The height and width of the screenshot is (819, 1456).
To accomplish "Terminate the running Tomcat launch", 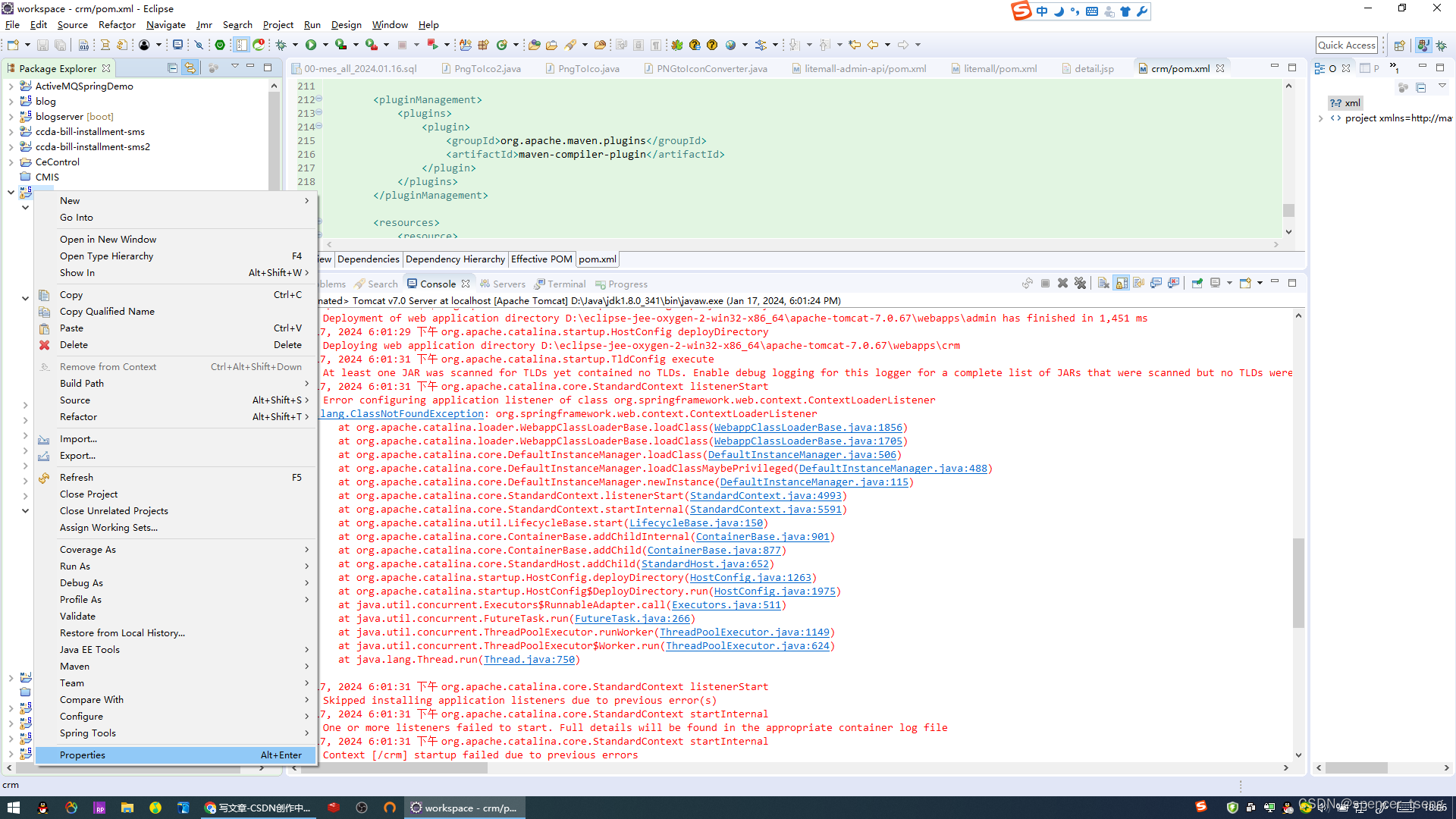I will point(1045,283).
